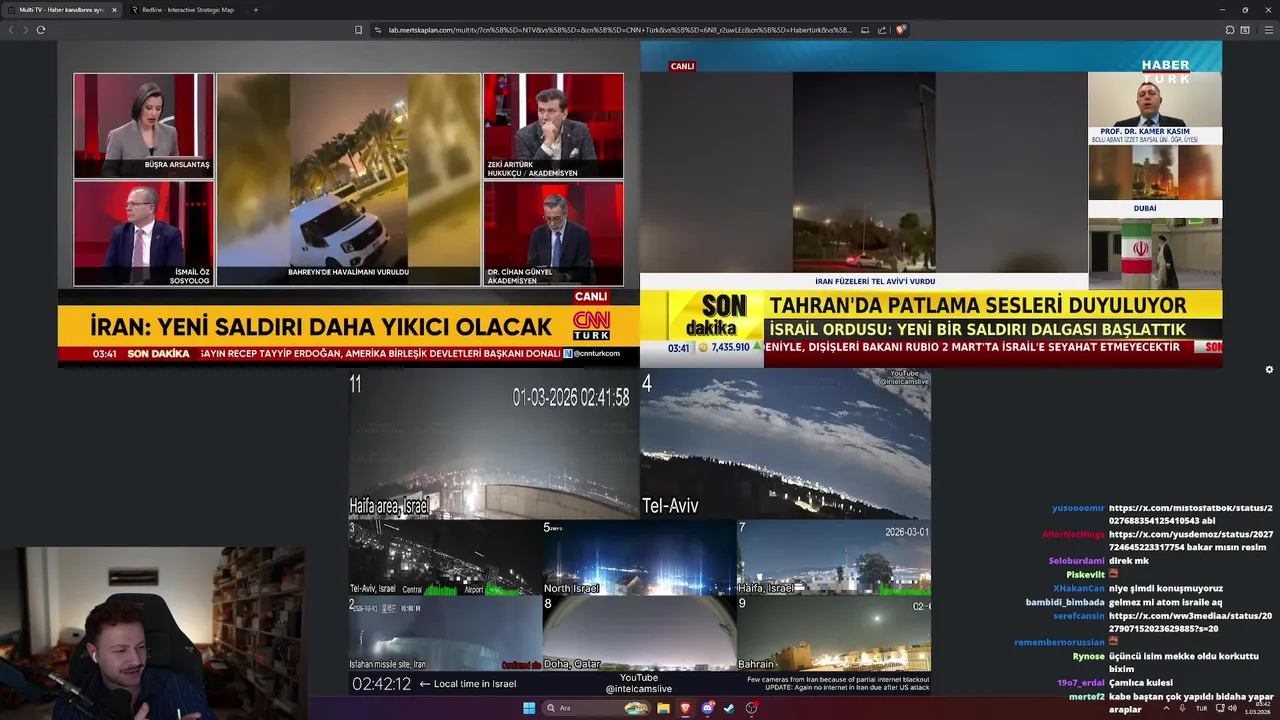Bookmark this page from the address bar
This screenshot has width=1280, height=720.
[x=359, y=30]
